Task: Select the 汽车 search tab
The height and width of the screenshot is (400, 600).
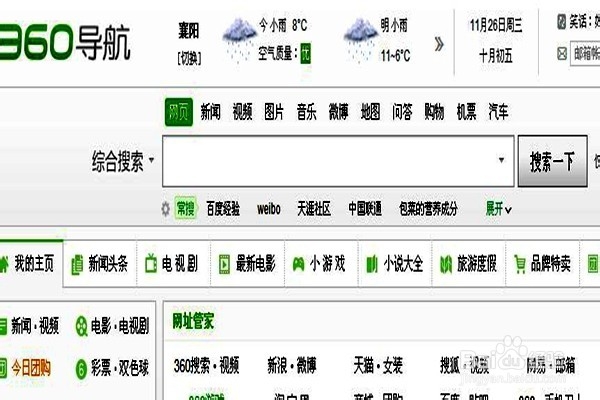Action: pyautogui.click(x=498, y=112)
